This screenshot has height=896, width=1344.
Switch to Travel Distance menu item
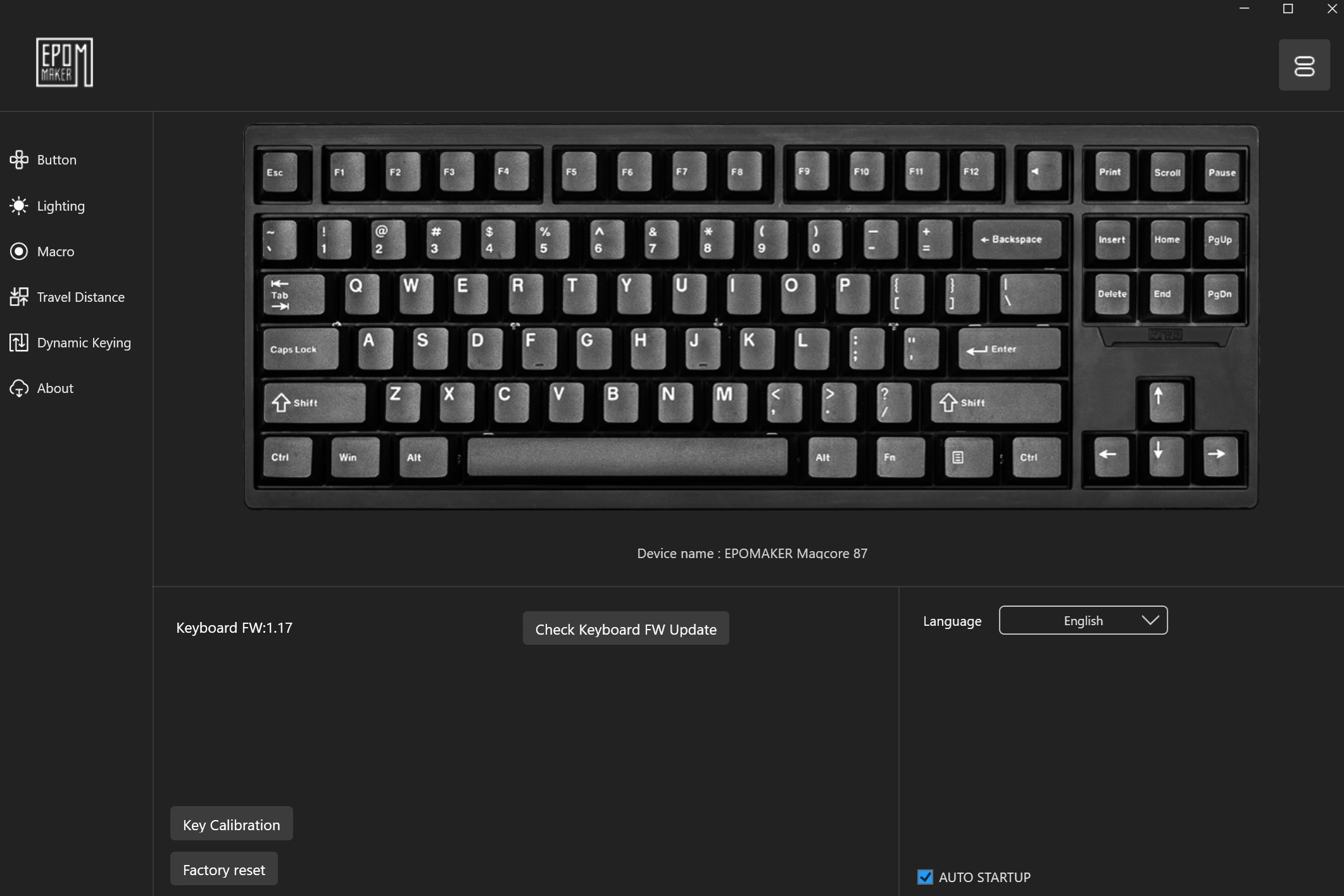click(80, 297)
